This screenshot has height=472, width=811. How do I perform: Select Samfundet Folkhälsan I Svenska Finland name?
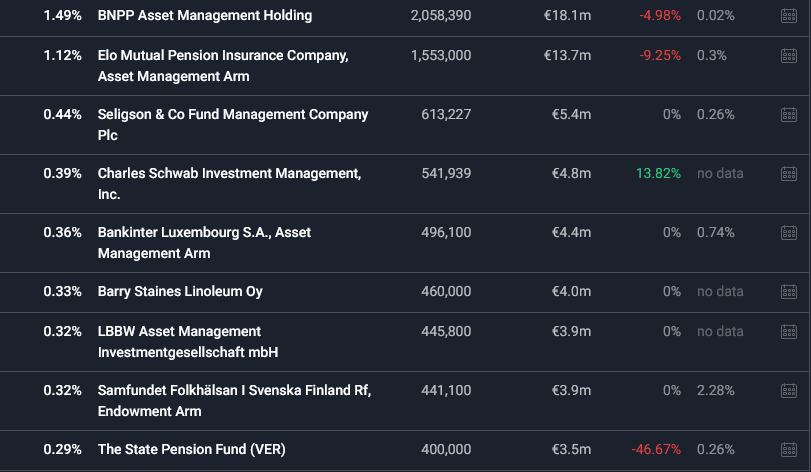click(234, 400)
